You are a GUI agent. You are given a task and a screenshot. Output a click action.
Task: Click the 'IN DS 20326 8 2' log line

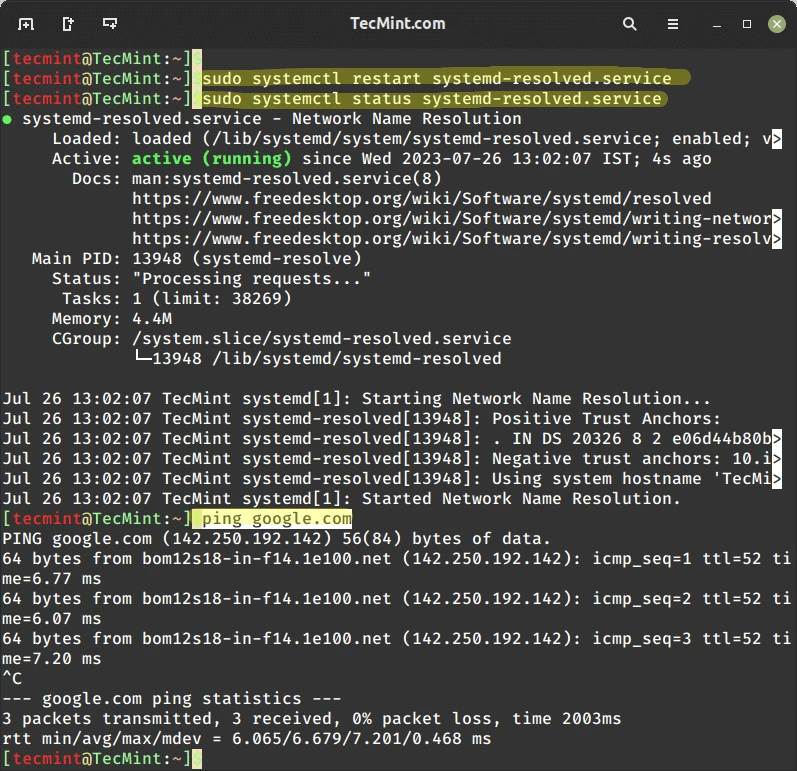pyautogui.click(x=387, y=438)
